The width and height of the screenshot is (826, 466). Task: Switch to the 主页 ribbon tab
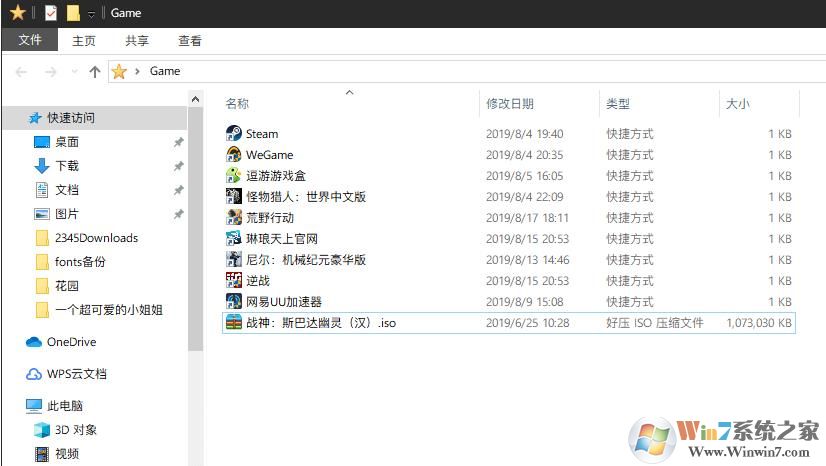(x=84, y=41)
